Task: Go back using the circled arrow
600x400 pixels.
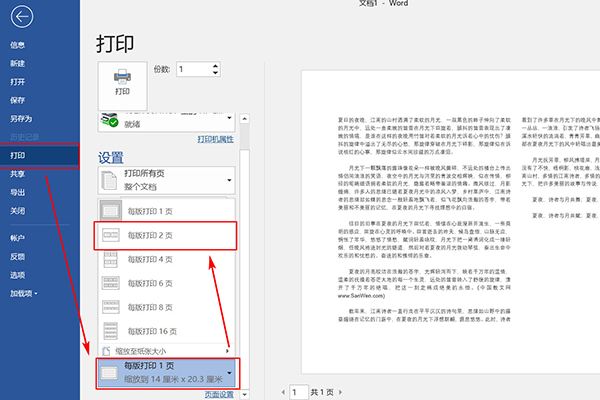Action: coord(22,16)
